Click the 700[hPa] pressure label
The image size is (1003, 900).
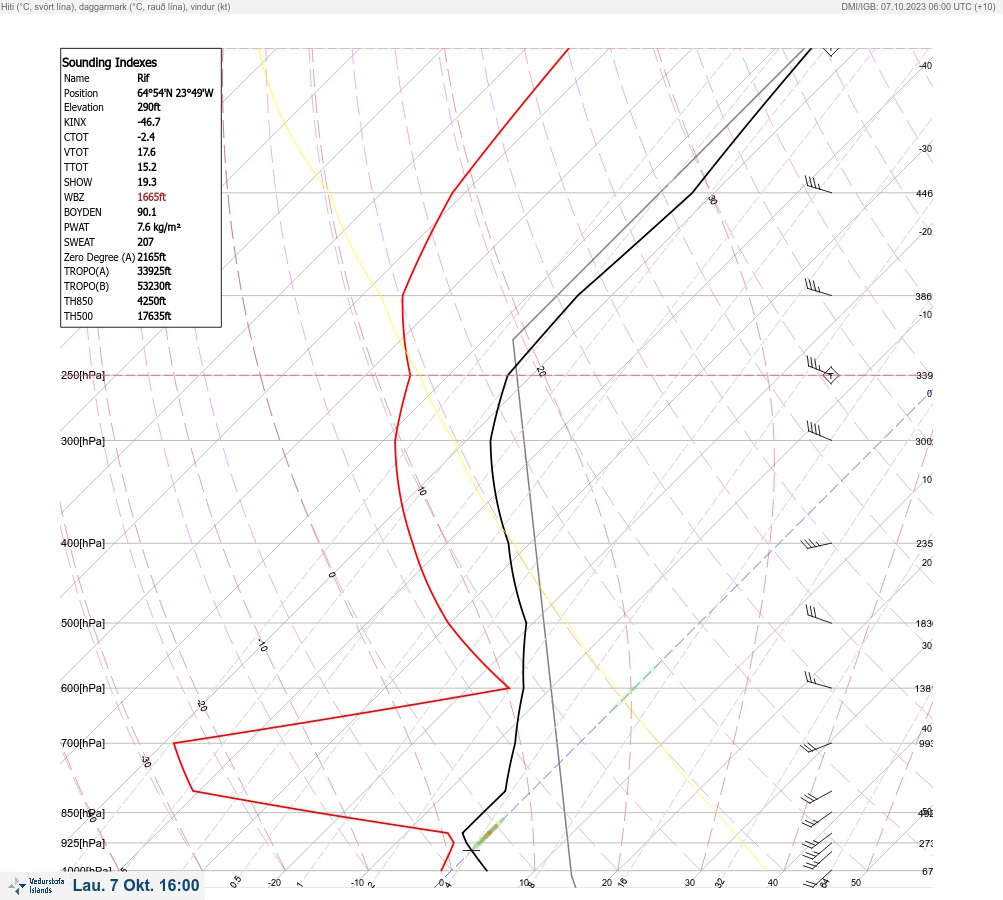(x=83, y=743)
